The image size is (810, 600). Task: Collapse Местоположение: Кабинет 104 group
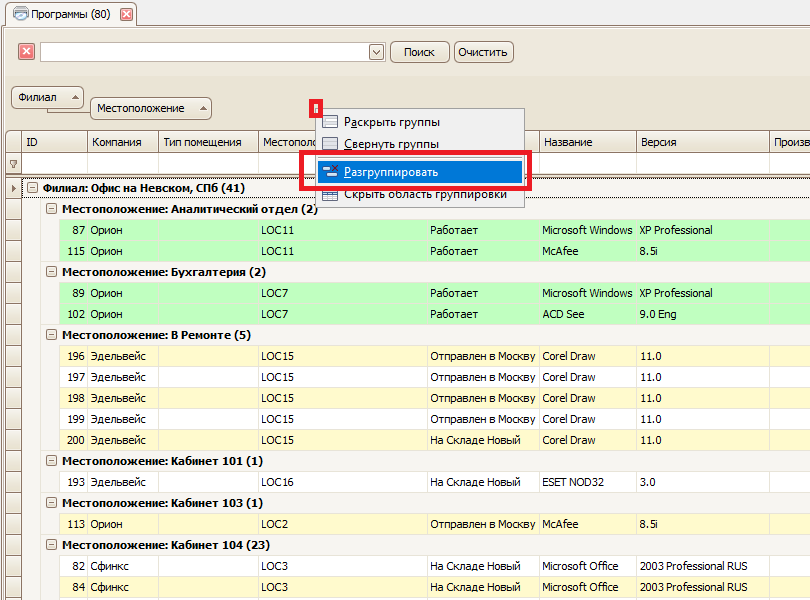51,545
